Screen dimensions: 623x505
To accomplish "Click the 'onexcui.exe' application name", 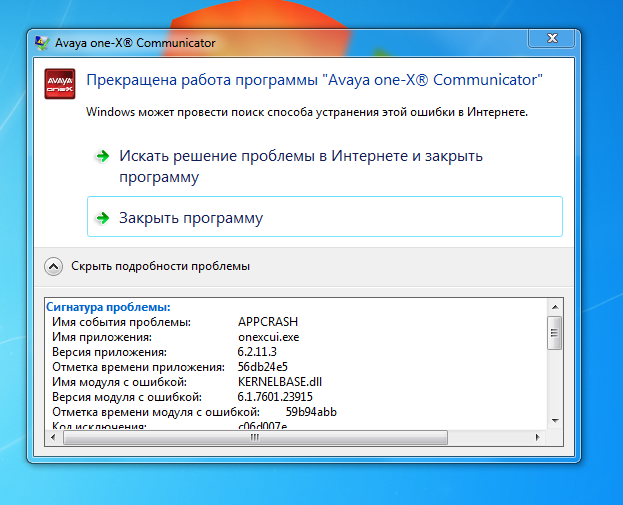I will coord(269,337).
